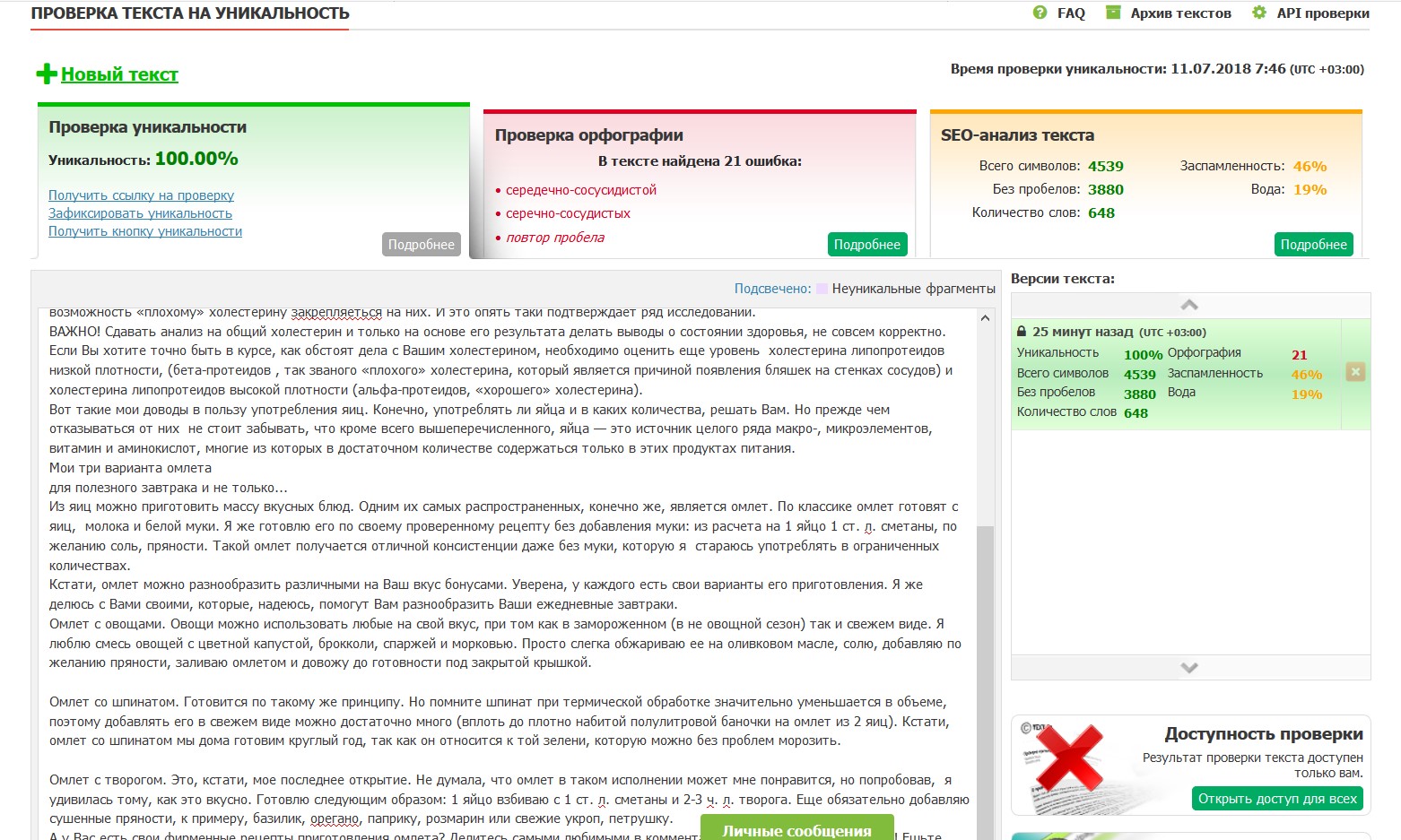This screenshot has height=840, width=1401.
Task: Select error word серечно-сосудистых
Action: [568, 213]
